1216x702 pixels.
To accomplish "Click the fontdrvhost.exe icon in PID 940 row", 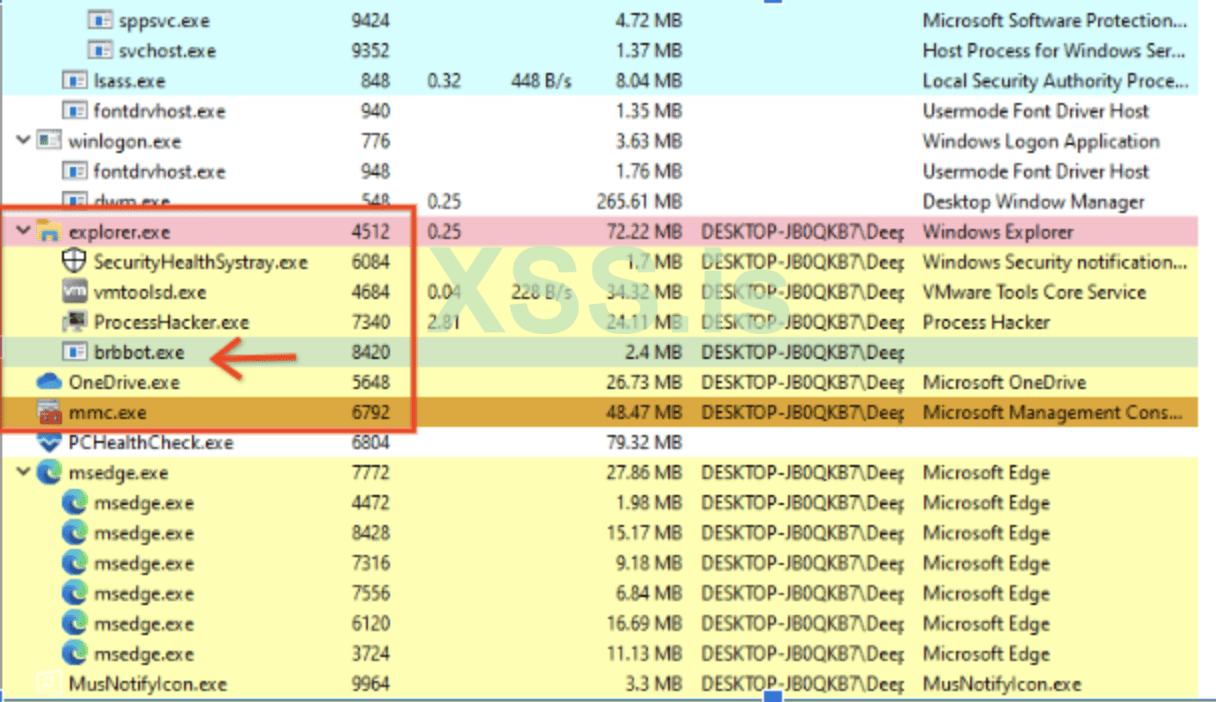I will point(74,111).
